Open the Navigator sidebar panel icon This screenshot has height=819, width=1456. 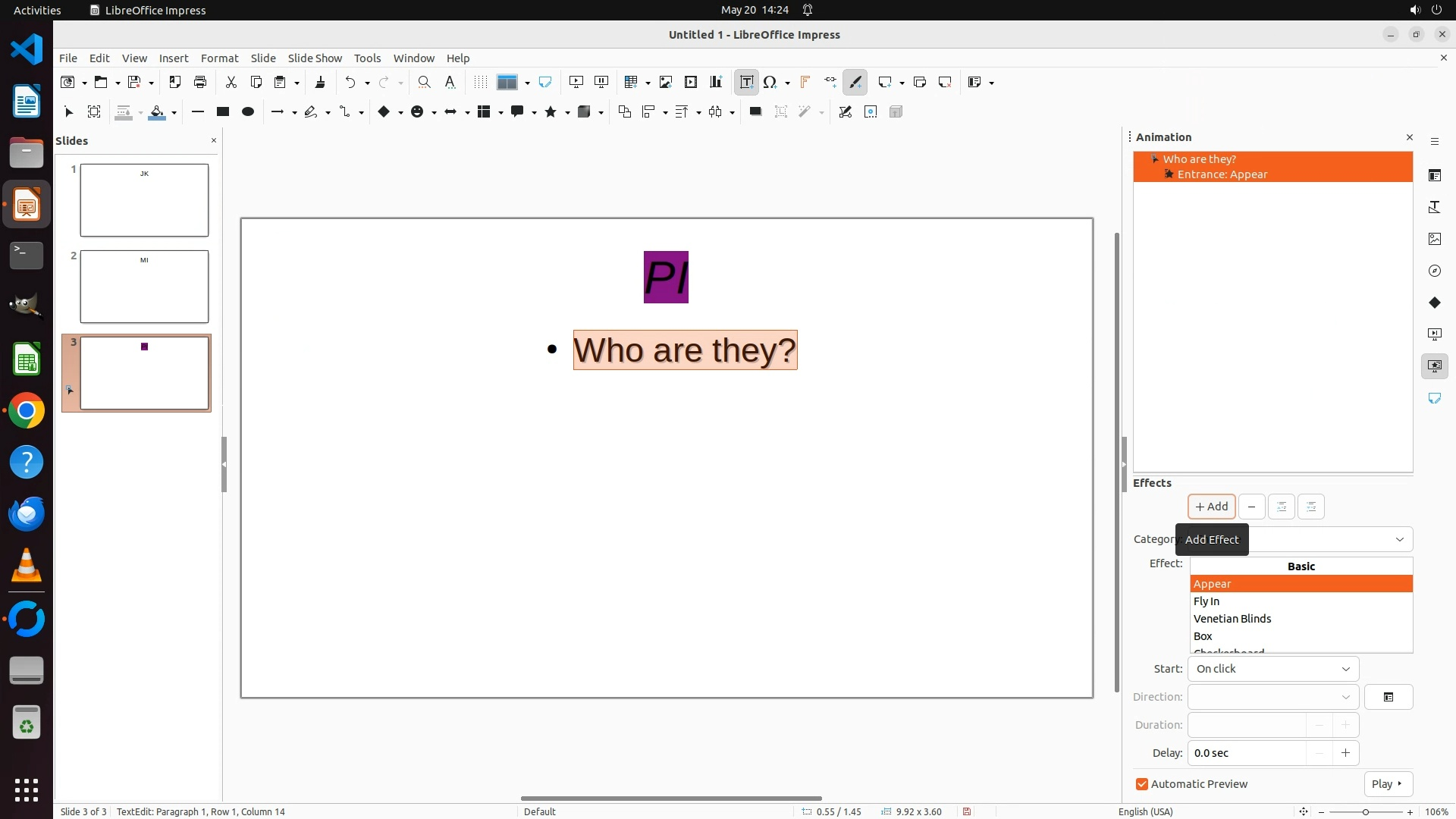coord(1434,271)
